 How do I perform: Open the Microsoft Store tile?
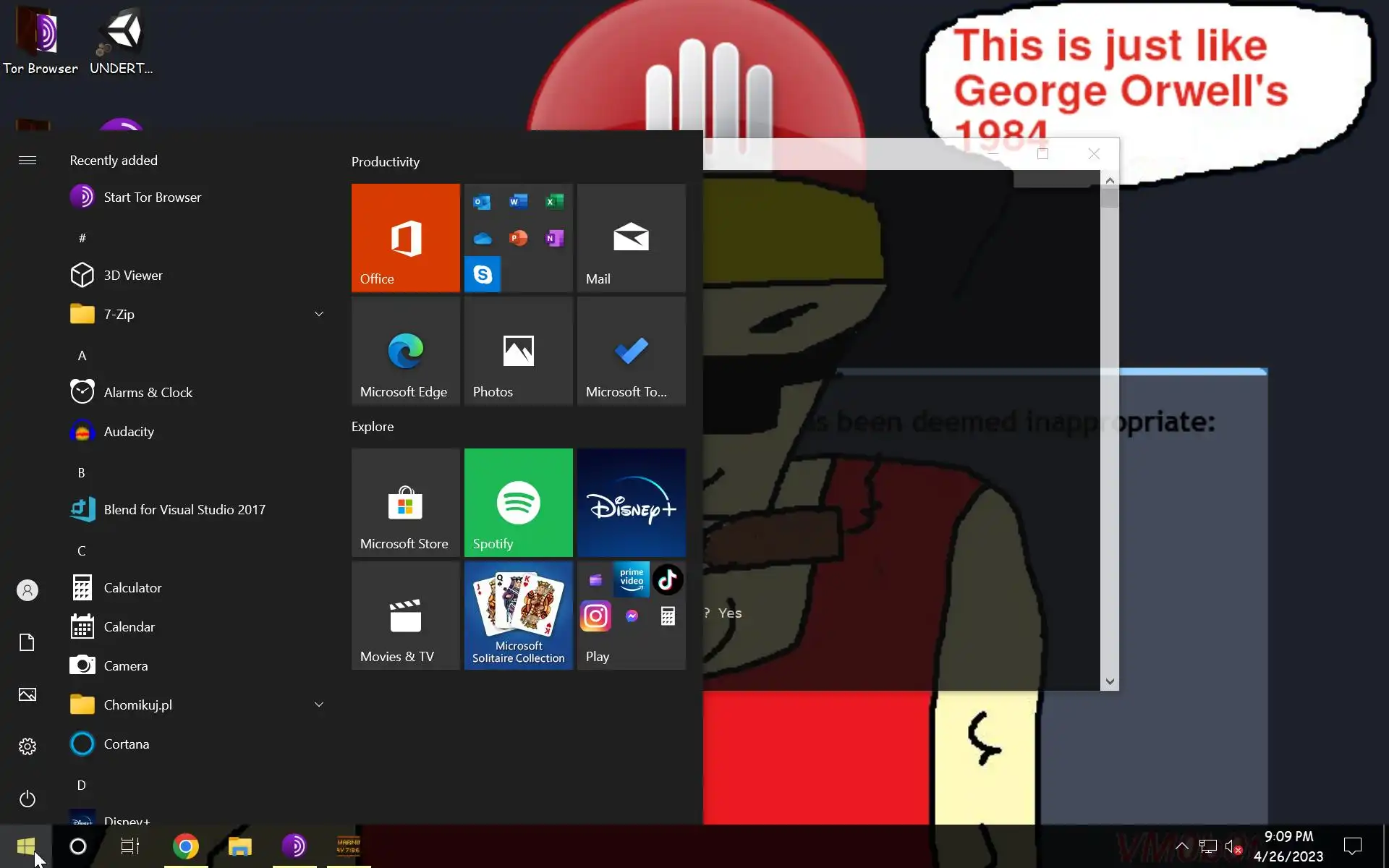coord(405,502)
